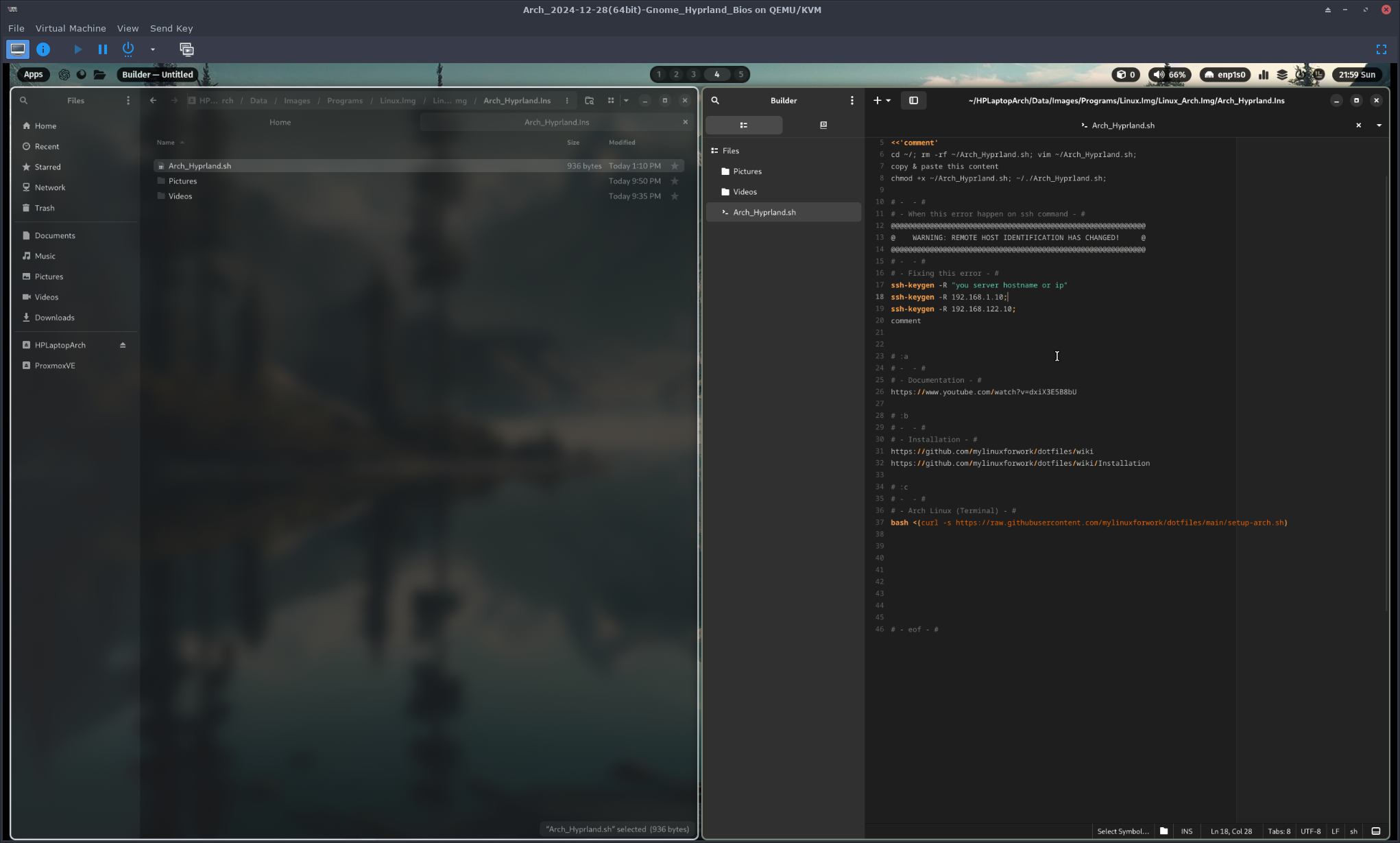Screen dimensions: 1400x843
Task: Toggle the Builder left sidebar panel
Action: (913, 100)
